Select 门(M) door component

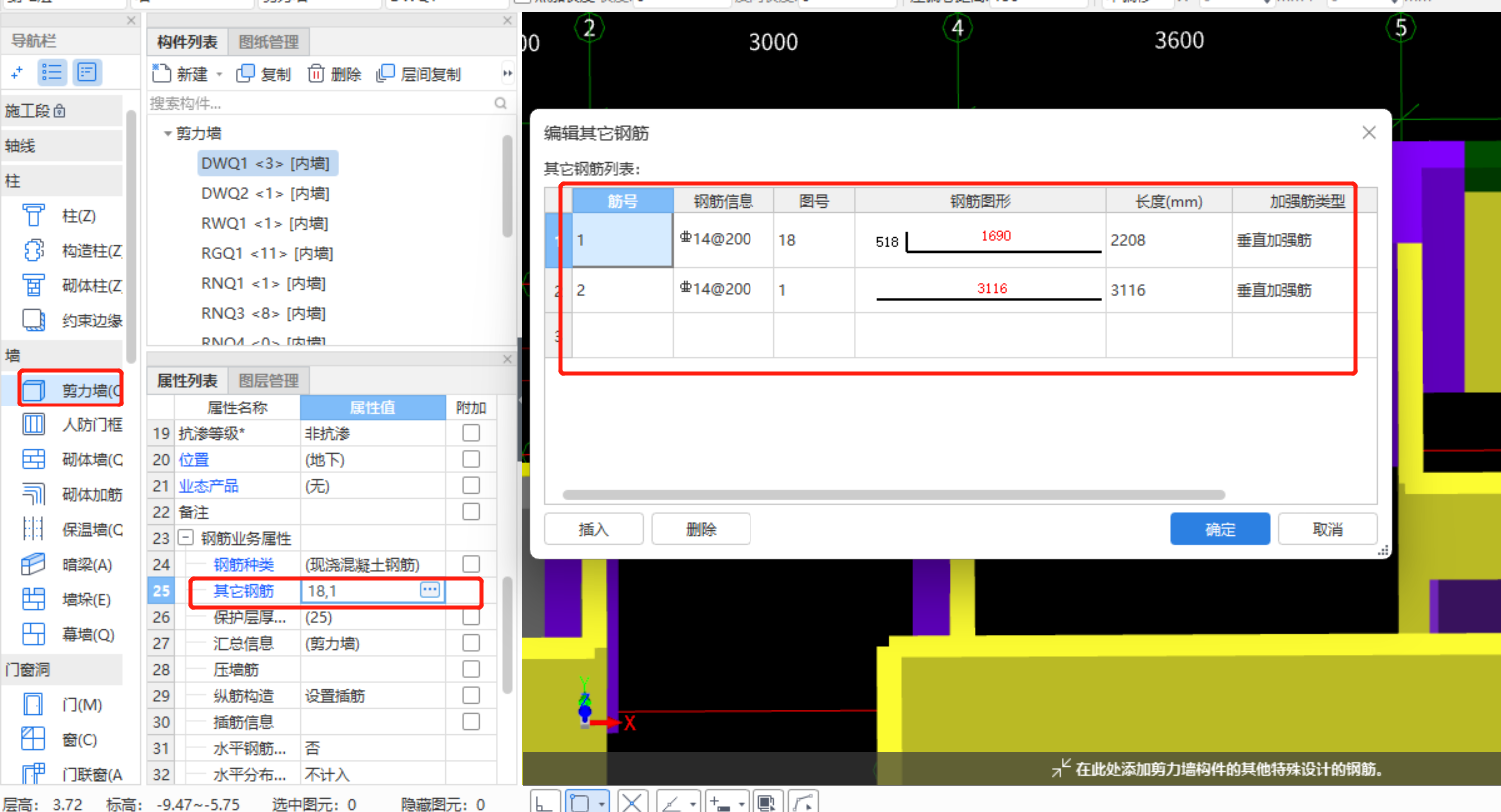coord(62,705)
